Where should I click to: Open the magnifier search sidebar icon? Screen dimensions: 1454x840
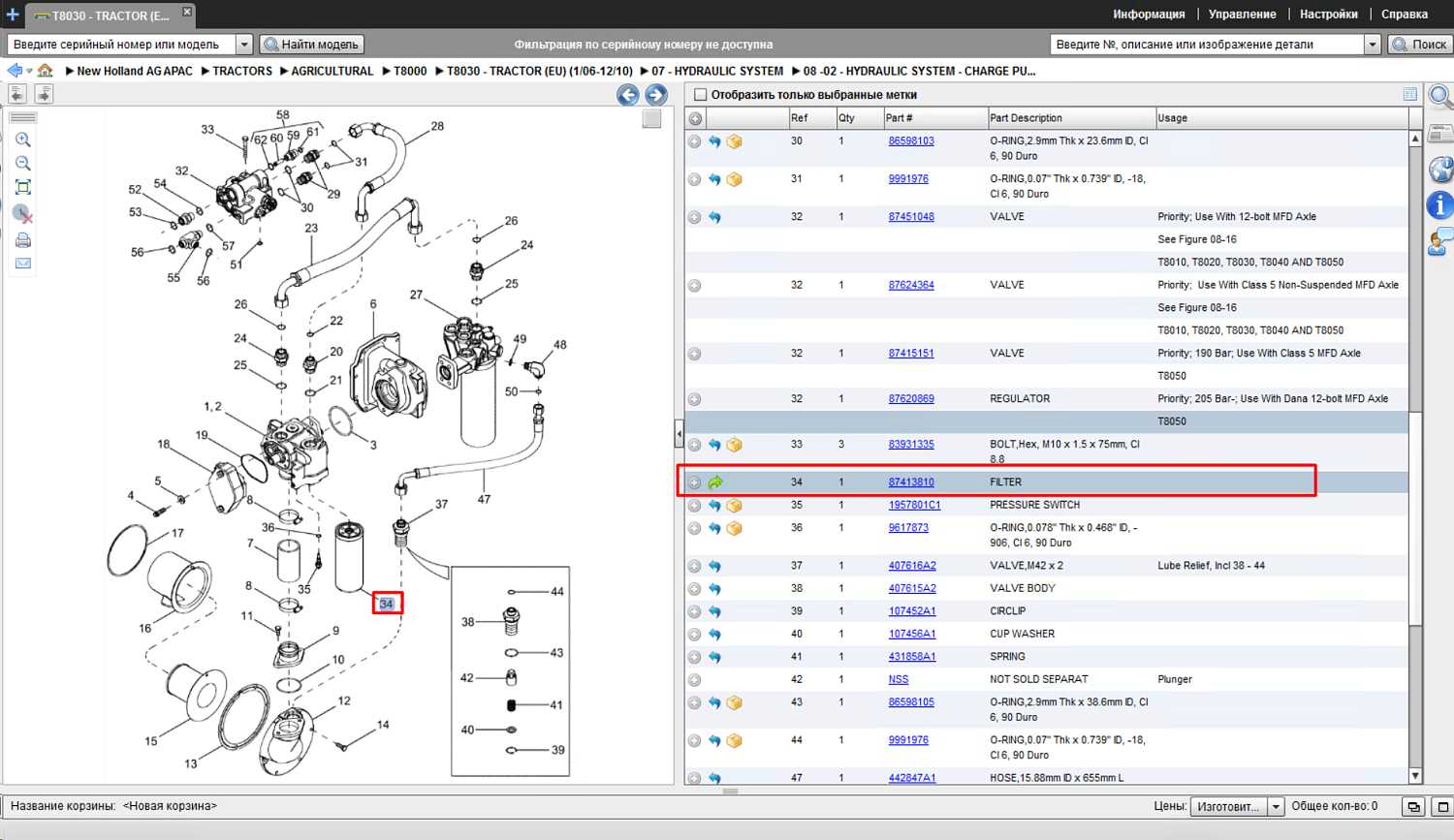click(x=1440, y=97)
